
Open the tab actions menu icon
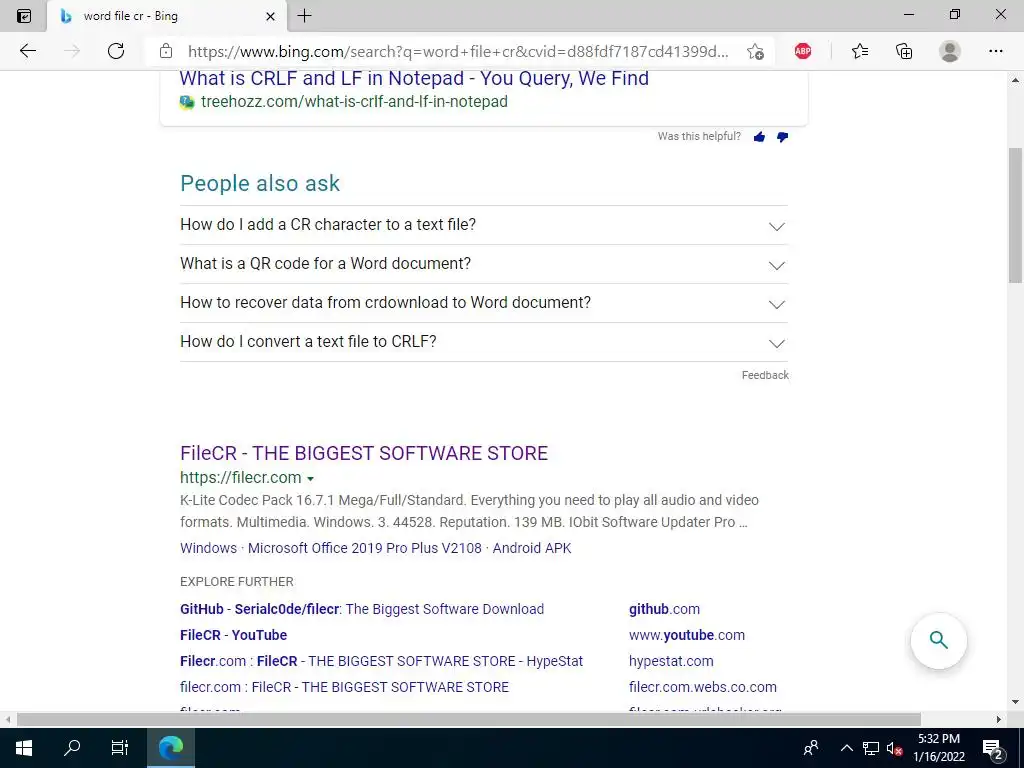tap(24, 16)
